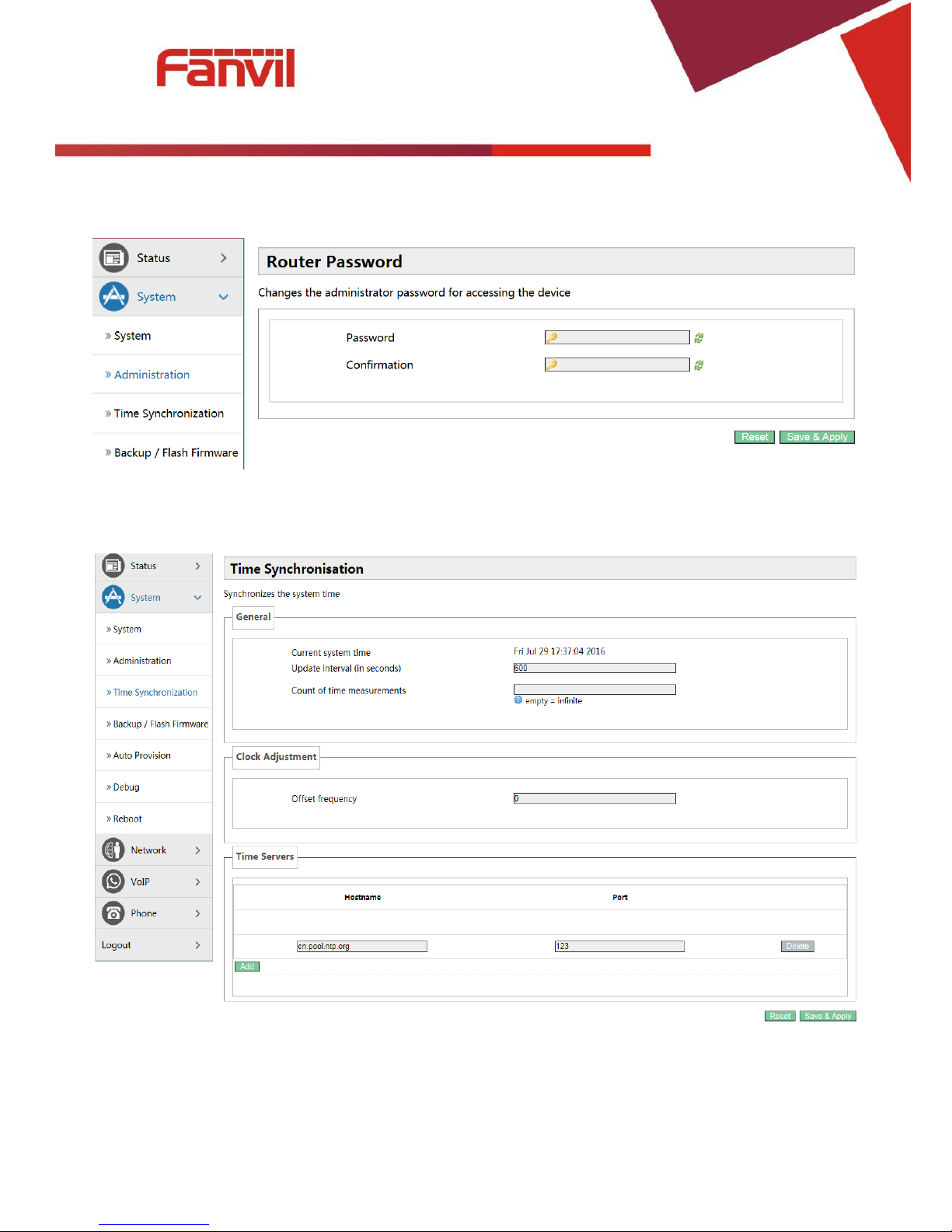Click Save & Apply below Time Servers section
The image size is (952, 1232).
[x=828, y=1016]
